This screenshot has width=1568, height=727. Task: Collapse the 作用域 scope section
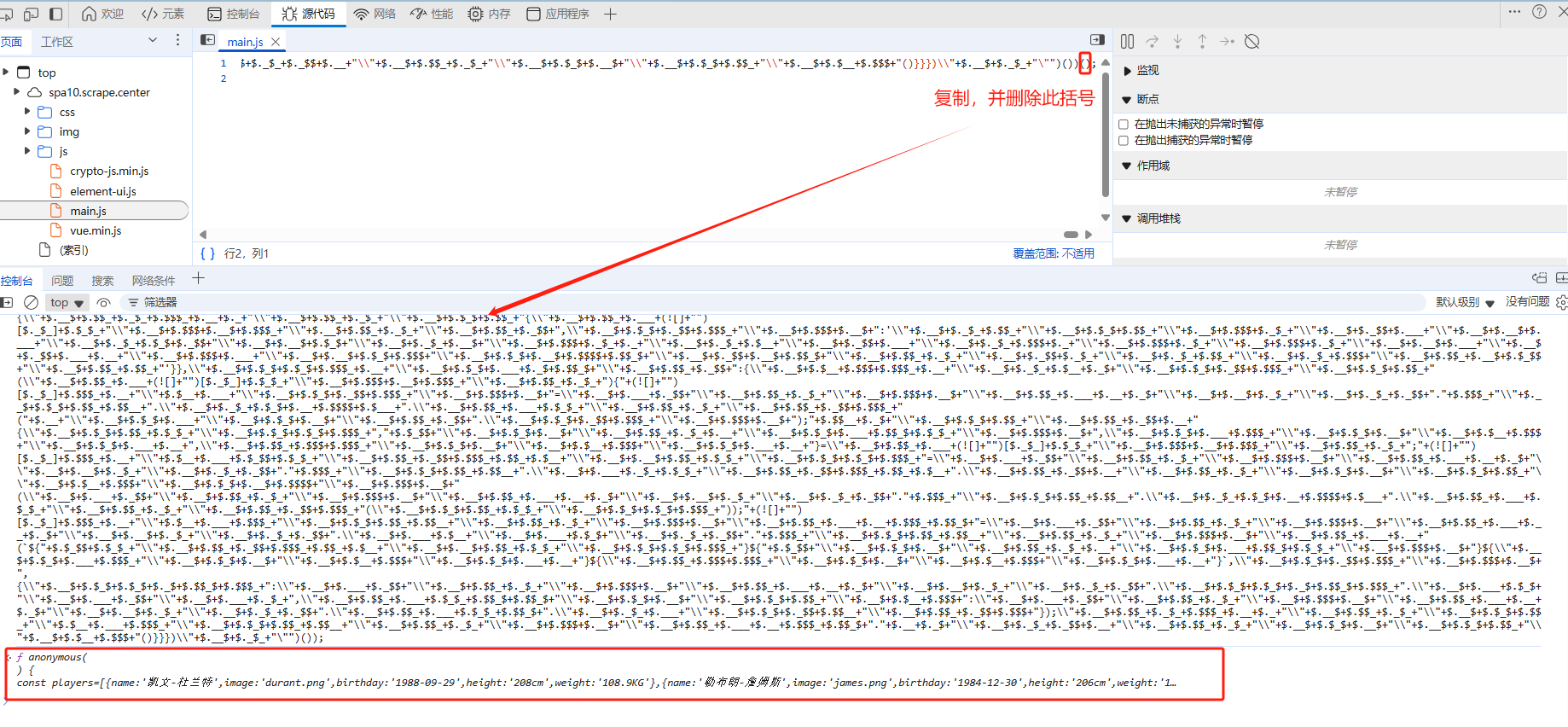pyautogui.click(x=1127, y=166)
